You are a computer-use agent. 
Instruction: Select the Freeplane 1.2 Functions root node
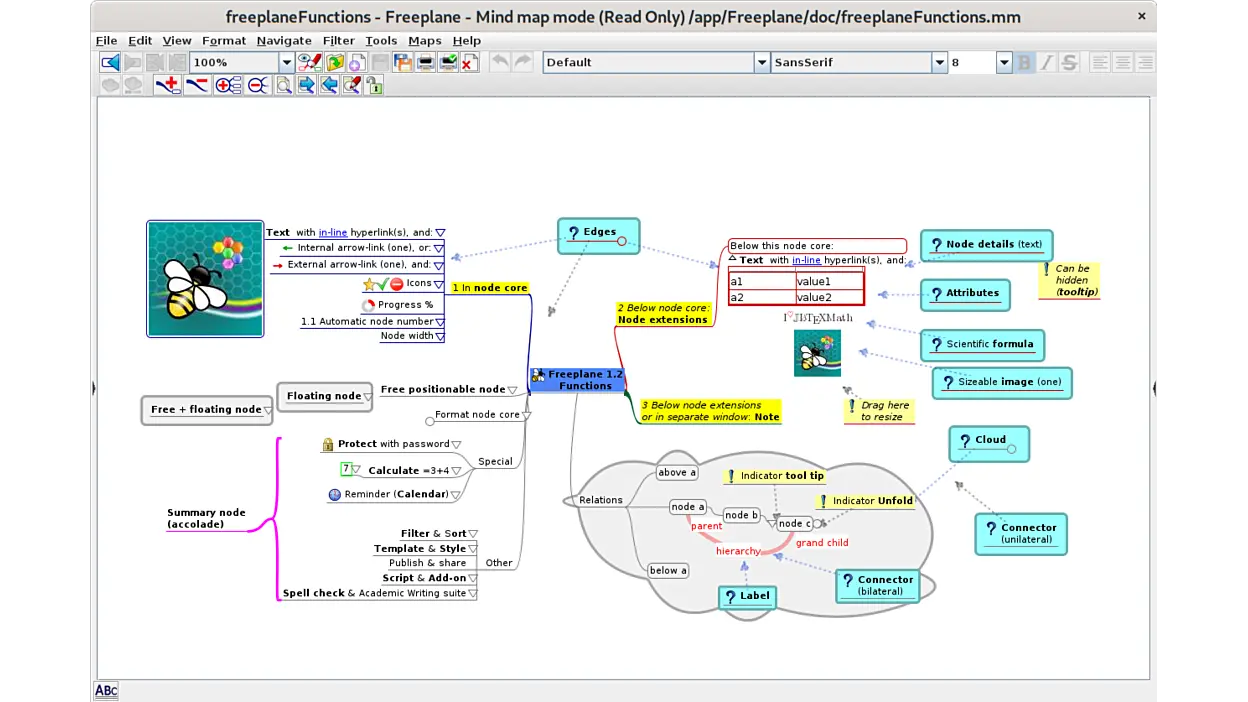coord(577,380)
